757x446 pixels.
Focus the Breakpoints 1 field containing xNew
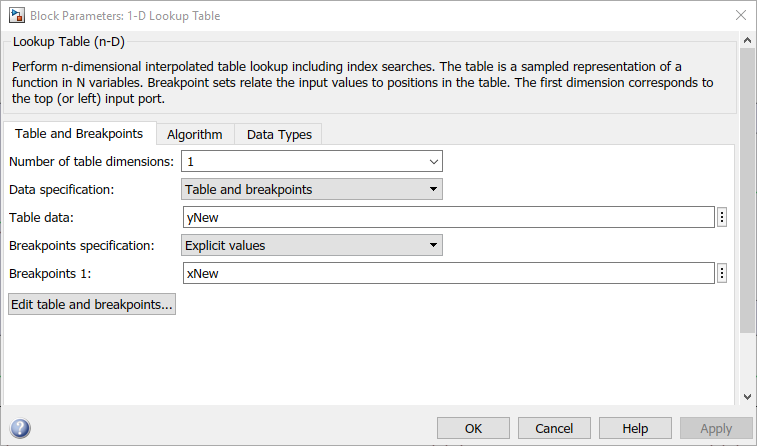click(447, 273)
